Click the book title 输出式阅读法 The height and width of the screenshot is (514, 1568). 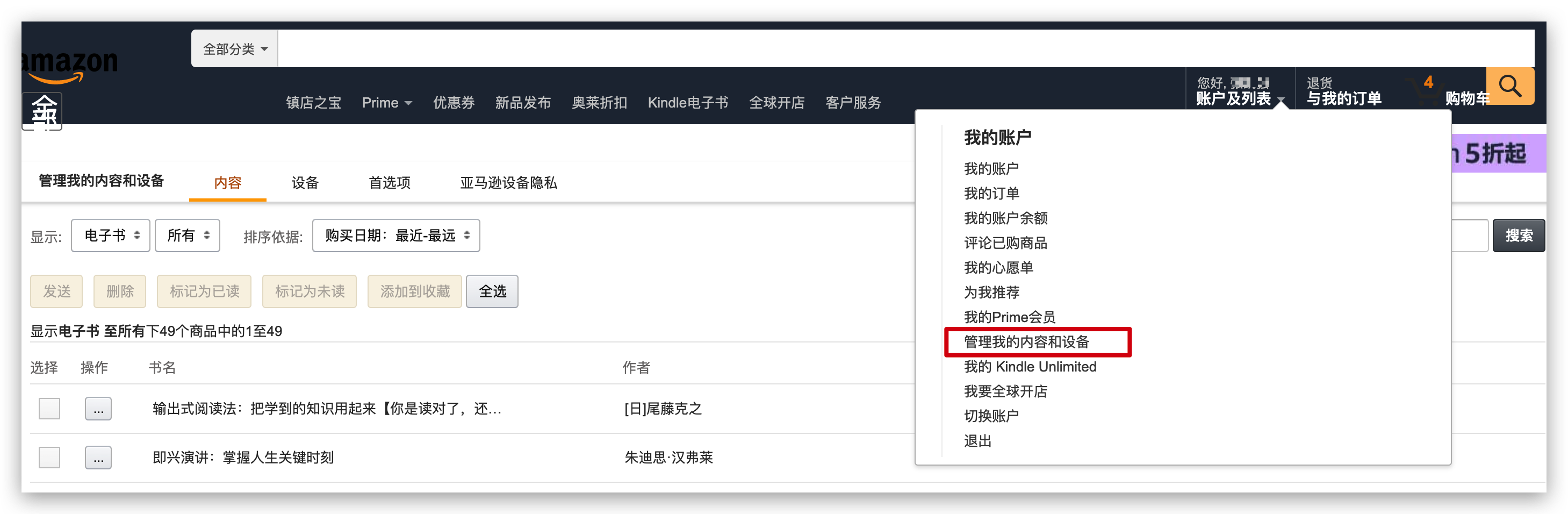point(327,409)
